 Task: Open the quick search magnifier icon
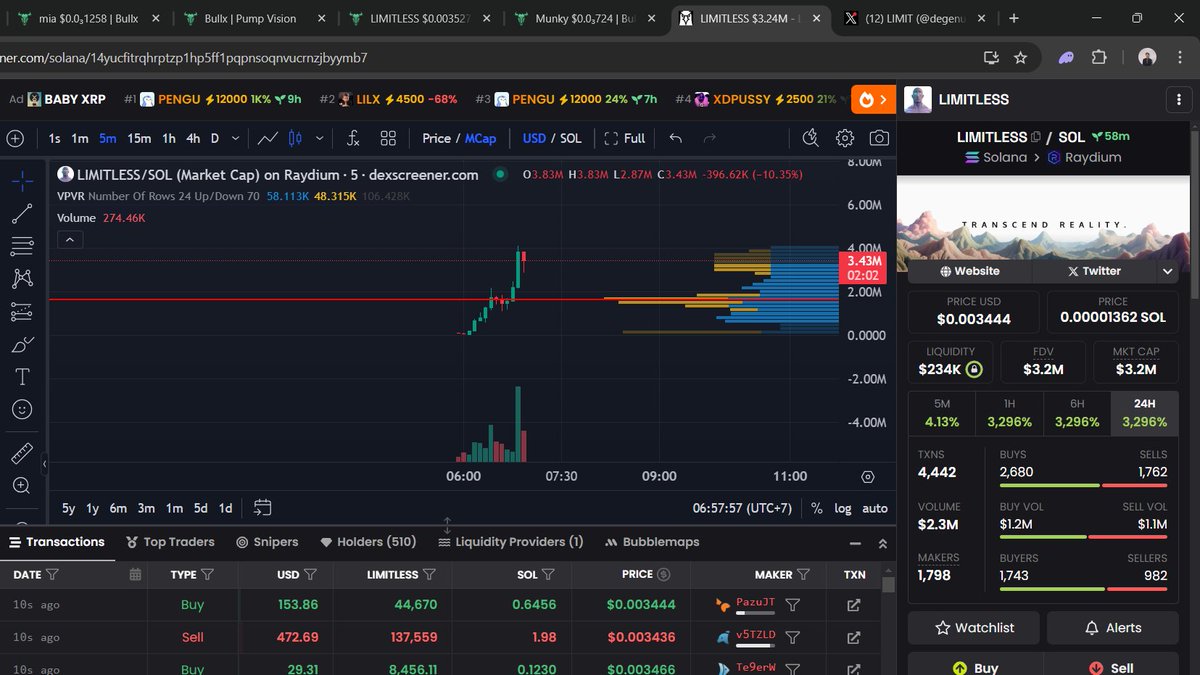pyautogui.click(x=811, y=138)
